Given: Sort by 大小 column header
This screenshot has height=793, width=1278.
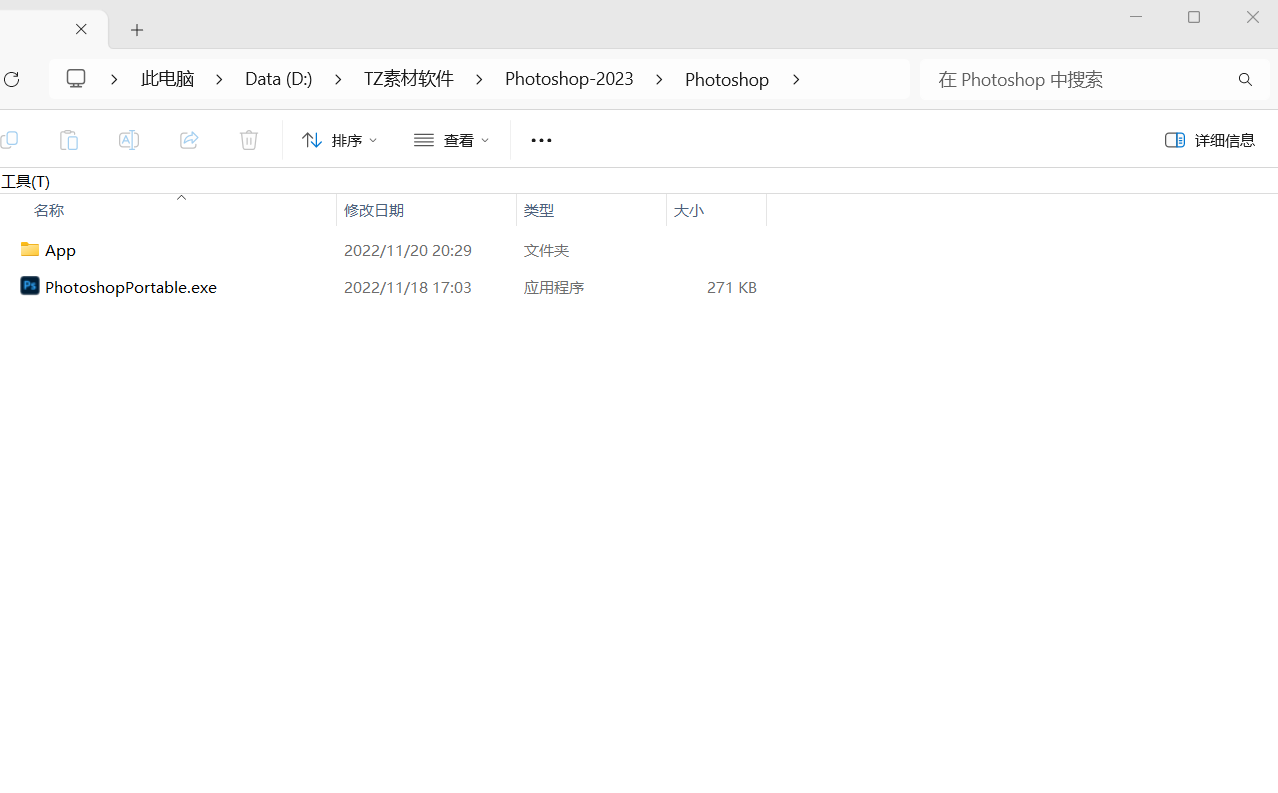Looking at the screenshot, I should (689, 210).
